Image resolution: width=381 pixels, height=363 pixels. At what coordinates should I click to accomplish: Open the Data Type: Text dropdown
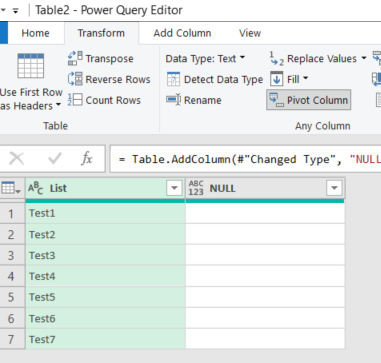pos(205,59)
